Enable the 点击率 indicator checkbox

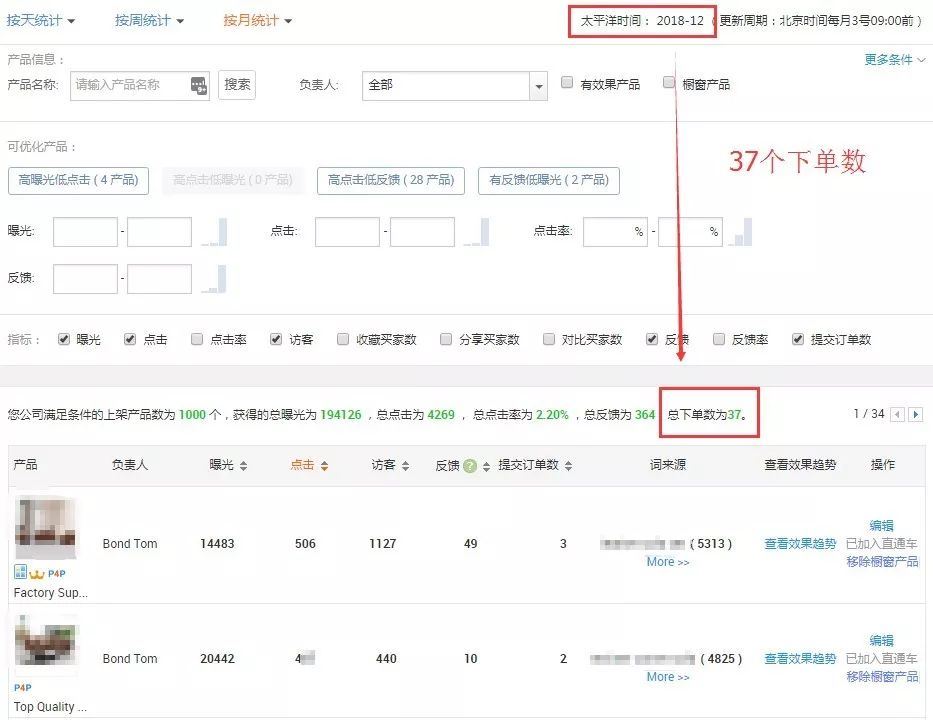point(197,339)
